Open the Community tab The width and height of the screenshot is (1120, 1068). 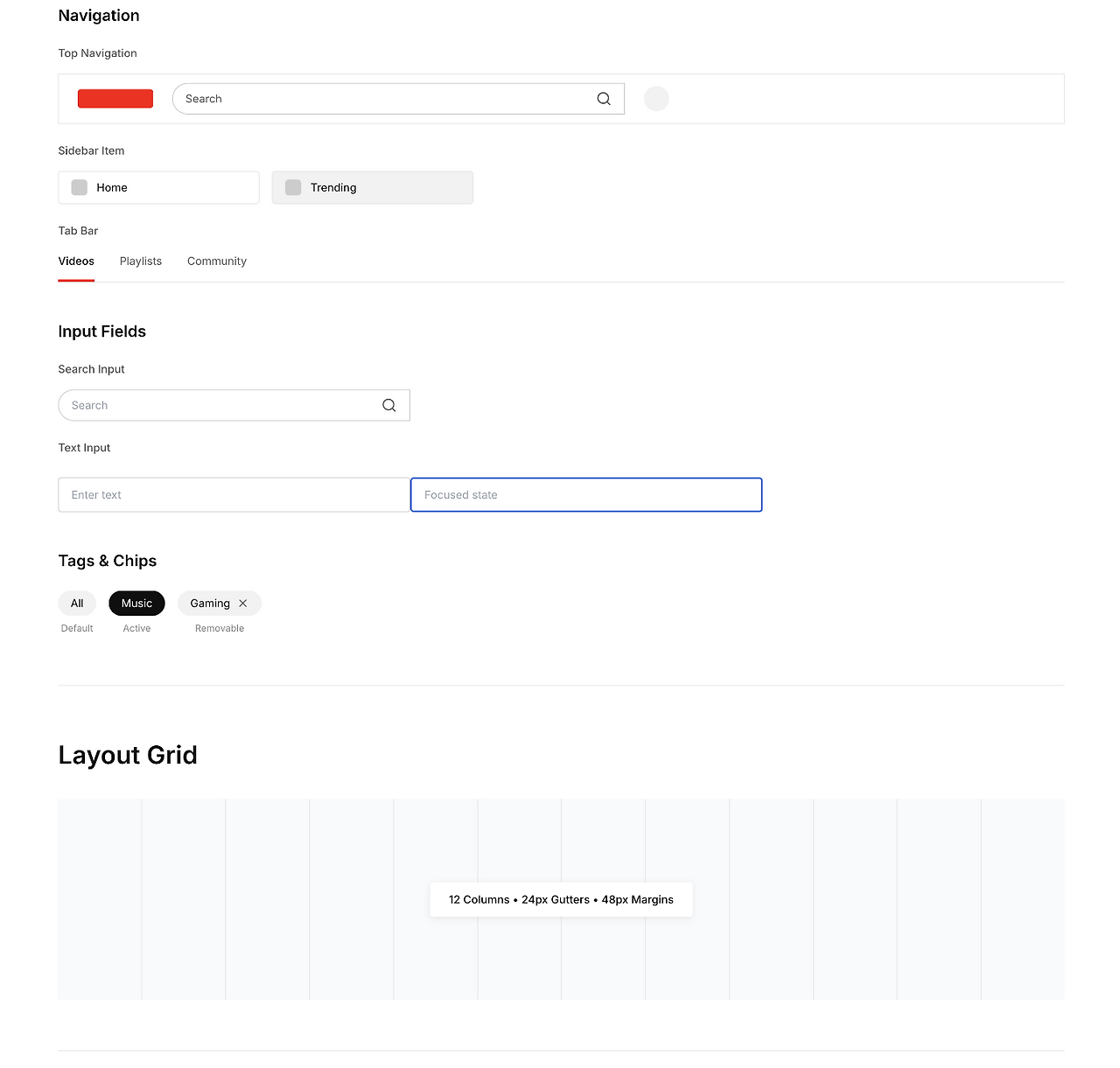(x=217, y=262)
